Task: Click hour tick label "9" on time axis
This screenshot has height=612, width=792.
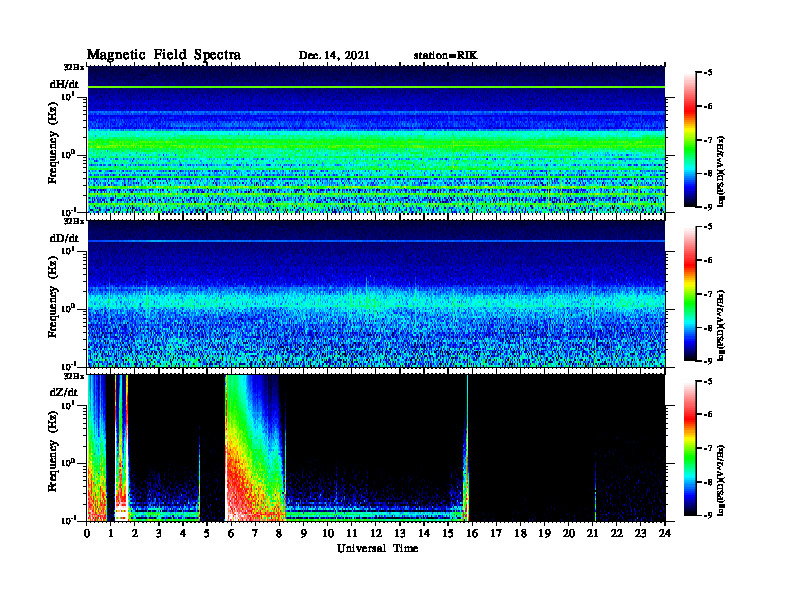Action: click(304, 534)
